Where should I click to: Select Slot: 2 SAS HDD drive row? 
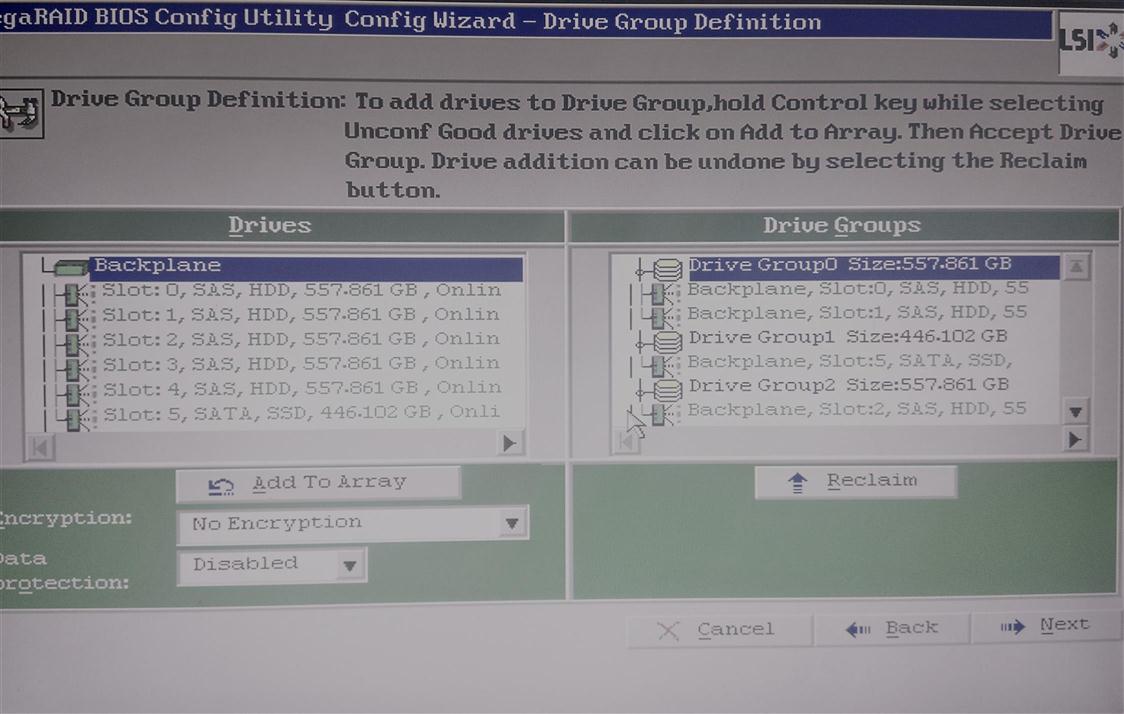click(x=301, y=339)
